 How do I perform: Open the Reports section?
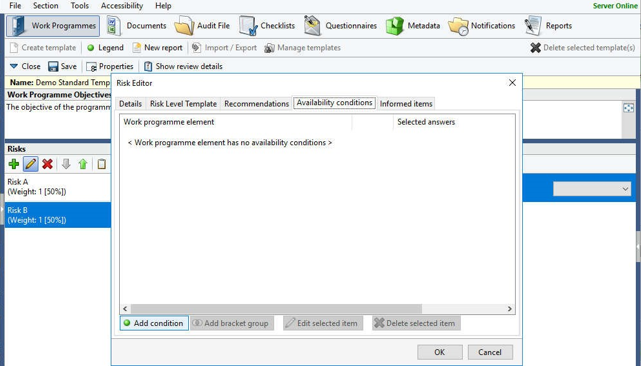pos(549,26)
